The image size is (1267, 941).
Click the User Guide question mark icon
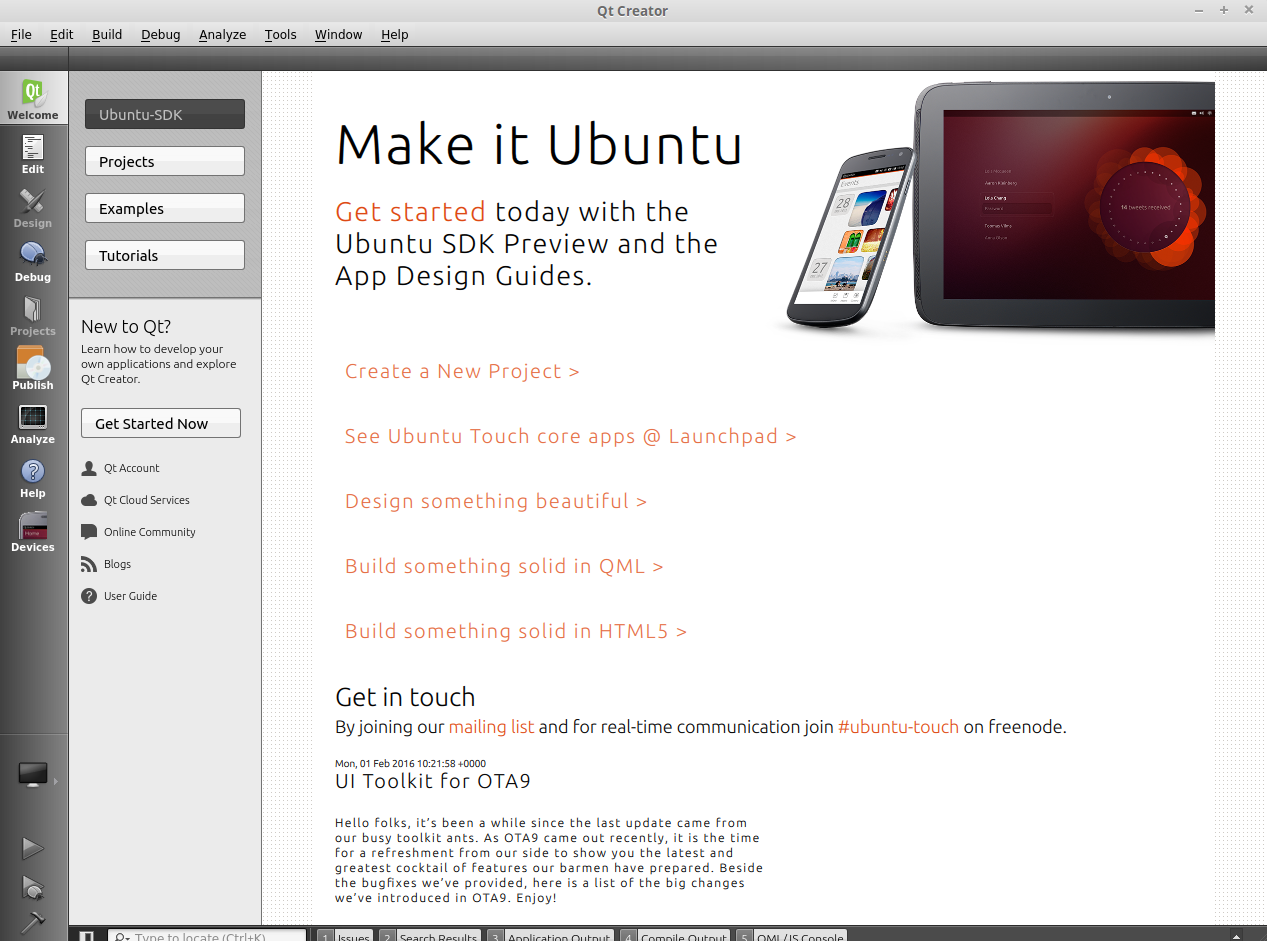[x=89, y=596]
